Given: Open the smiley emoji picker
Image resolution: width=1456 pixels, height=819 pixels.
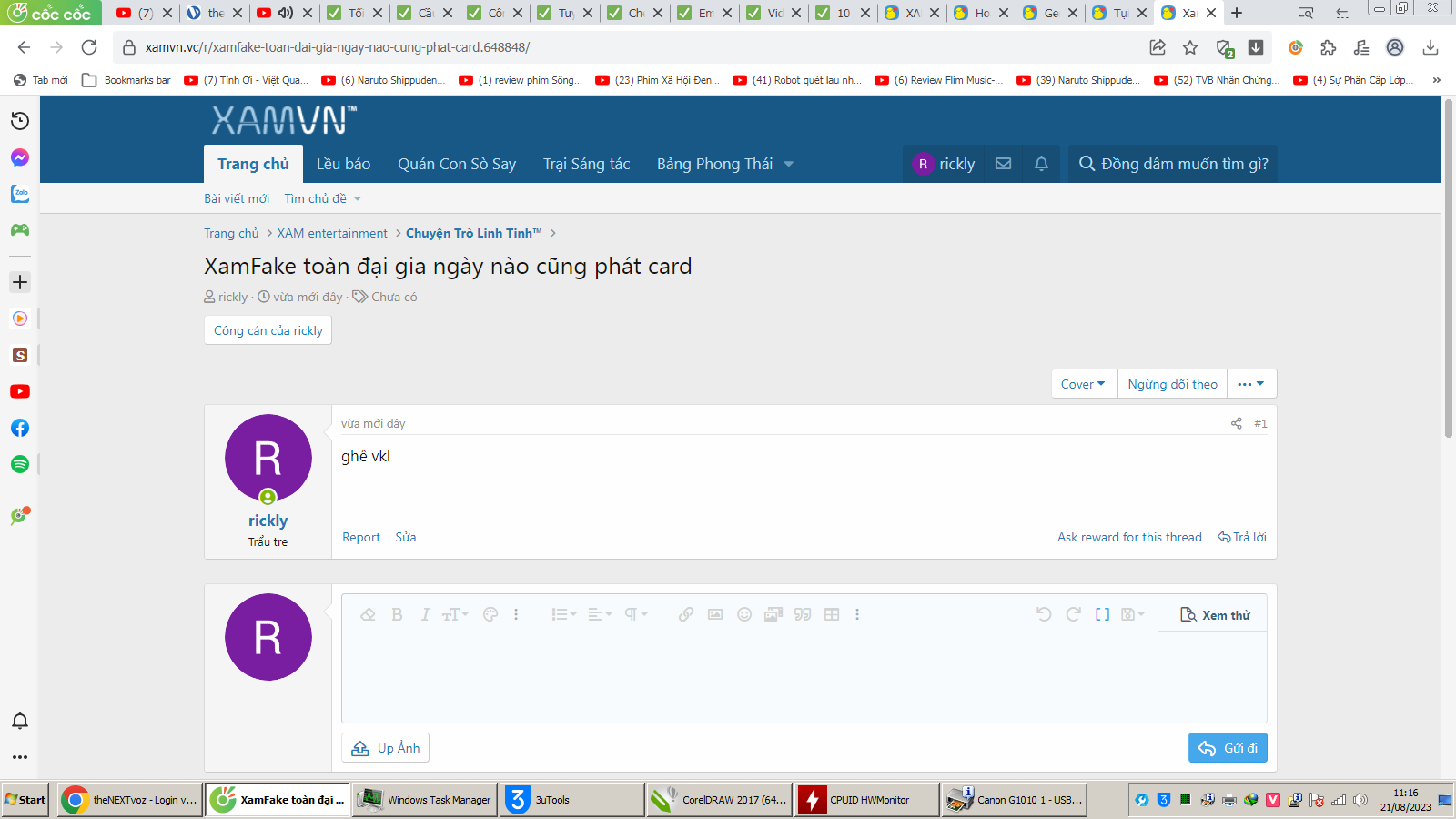Looking at the screenshot, I should click(x=744, y=614).
